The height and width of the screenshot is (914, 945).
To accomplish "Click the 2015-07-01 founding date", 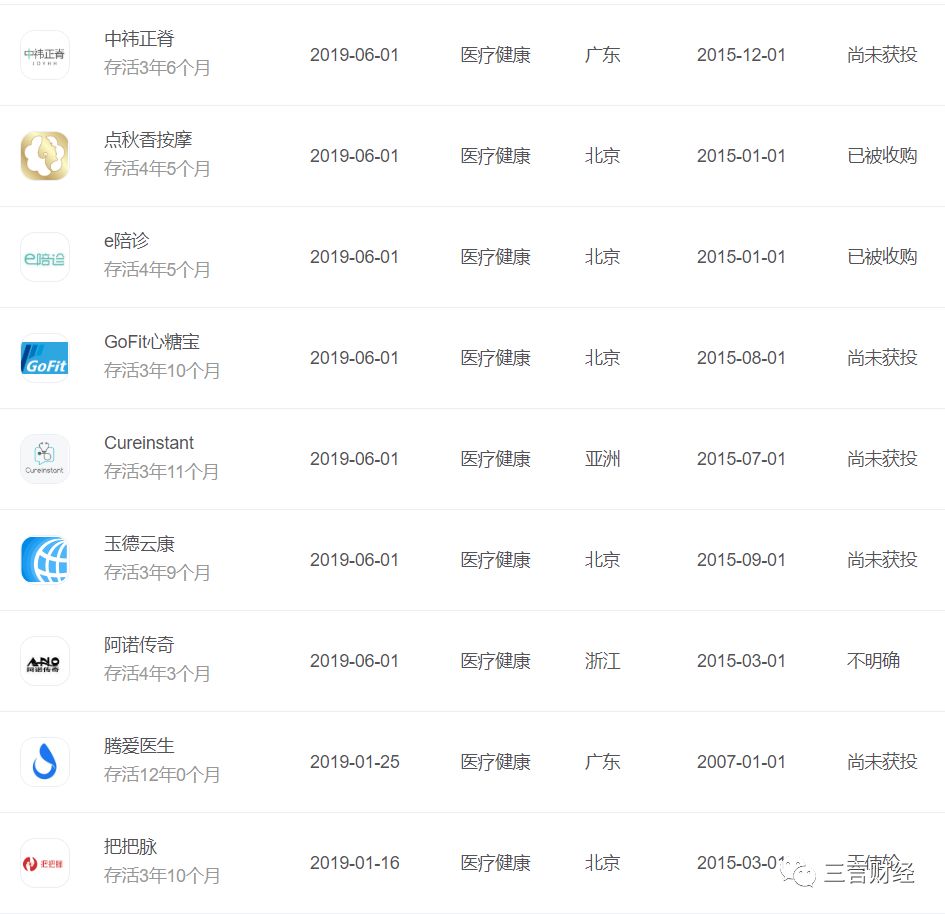I will (741, 459).
